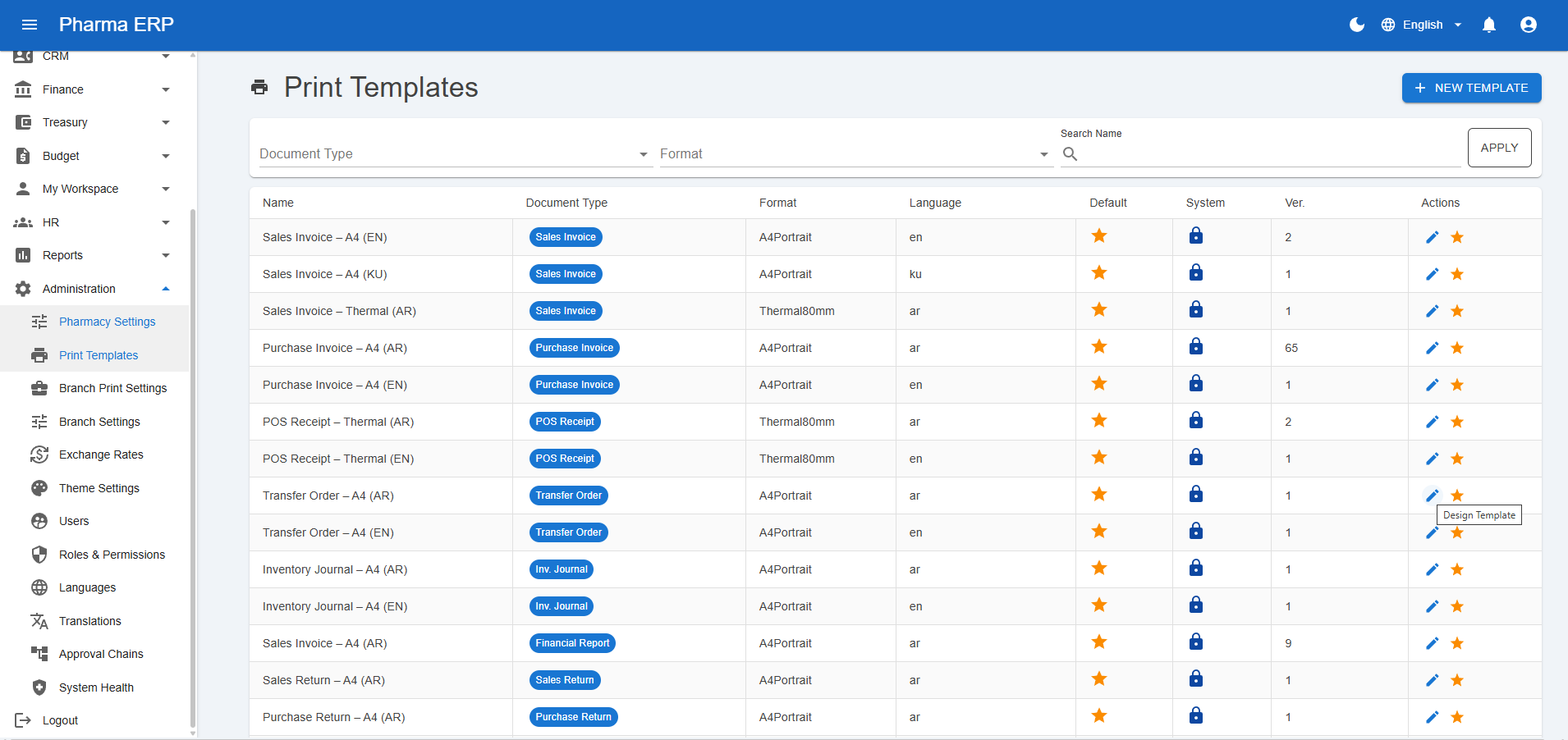Design the Transfer Order – A4 (AR) template

point(1432,496)
